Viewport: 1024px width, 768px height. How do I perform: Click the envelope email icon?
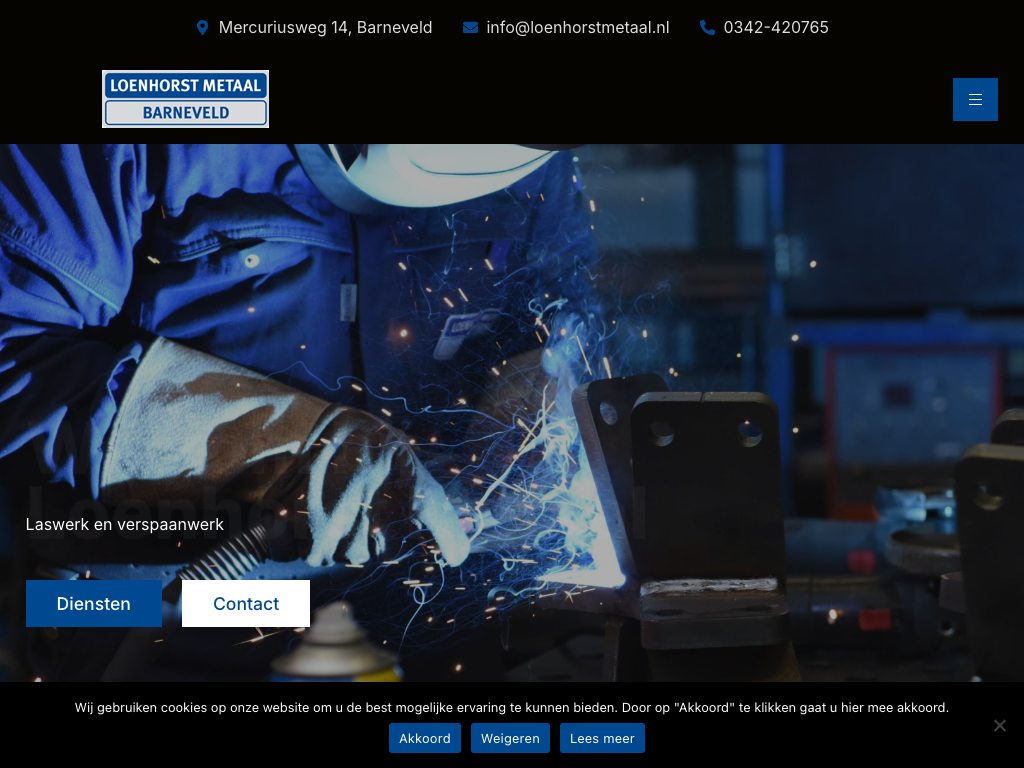(470, 28)
